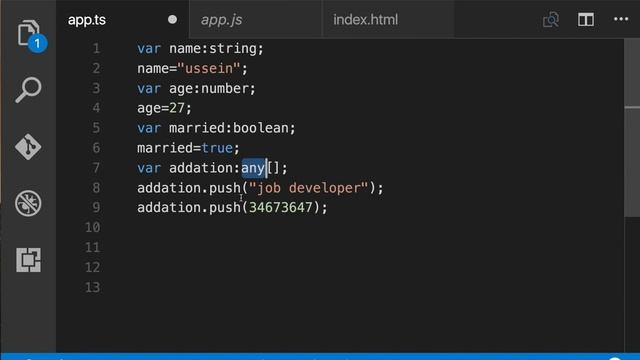The image size is (640, 360).
Task: Click line number 13 in the gutter
Action: point(92,287)
